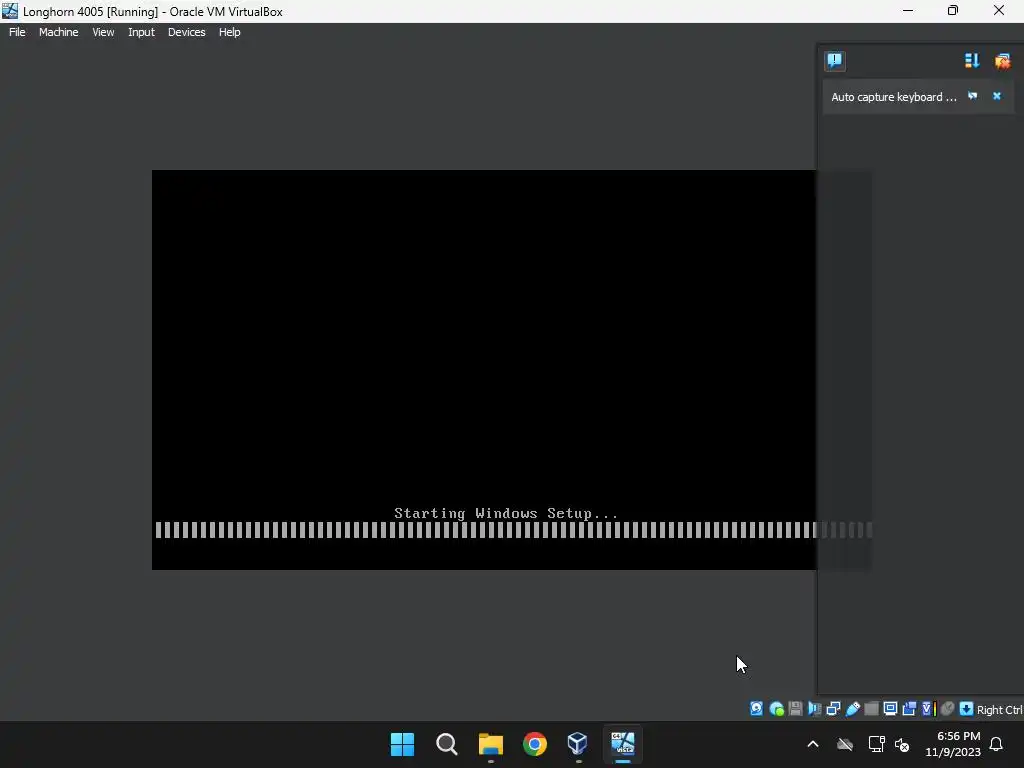Open the View menu

pyautogui.click(x=103, y=32)
